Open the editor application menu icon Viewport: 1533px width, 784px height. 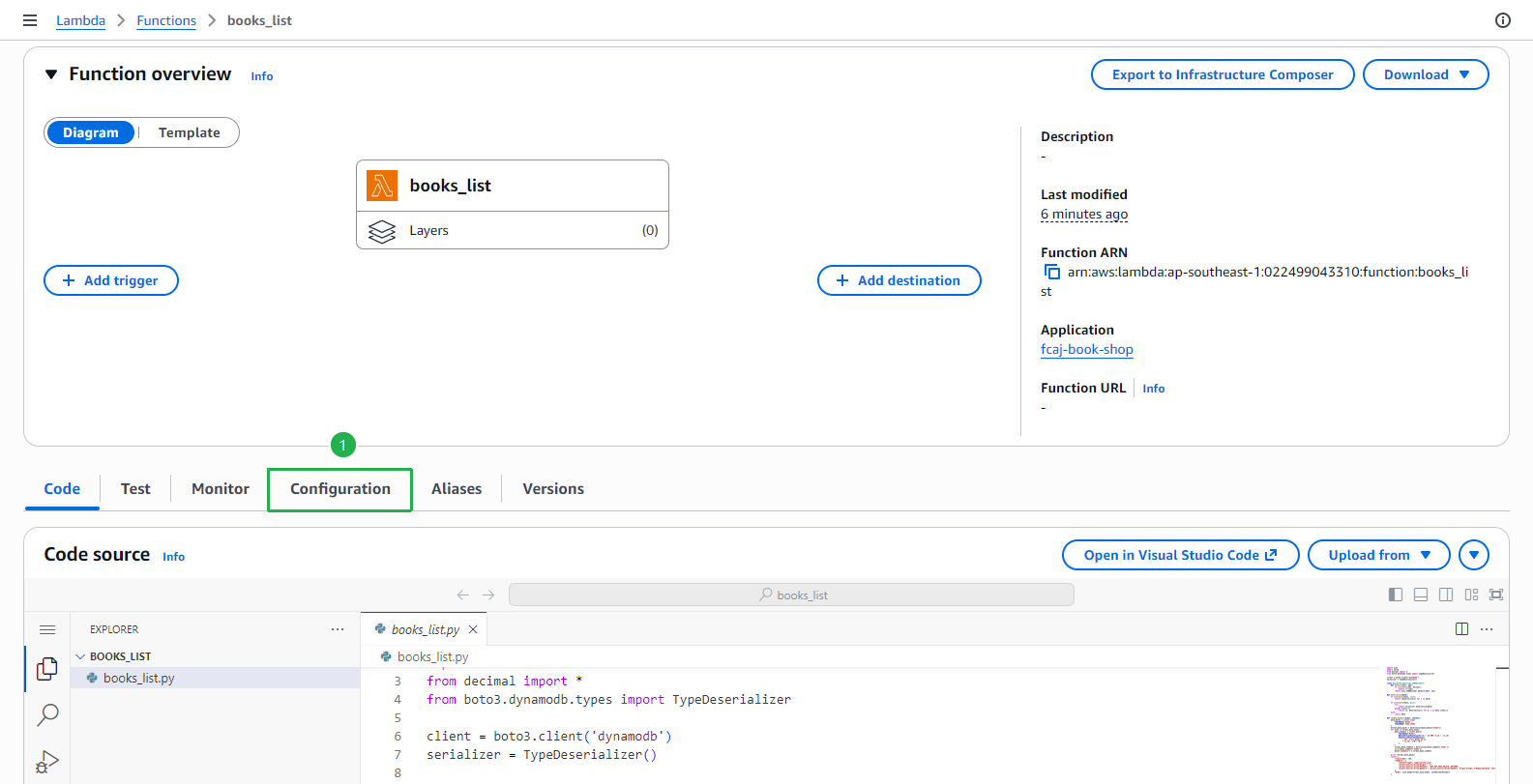coord(47,629)
